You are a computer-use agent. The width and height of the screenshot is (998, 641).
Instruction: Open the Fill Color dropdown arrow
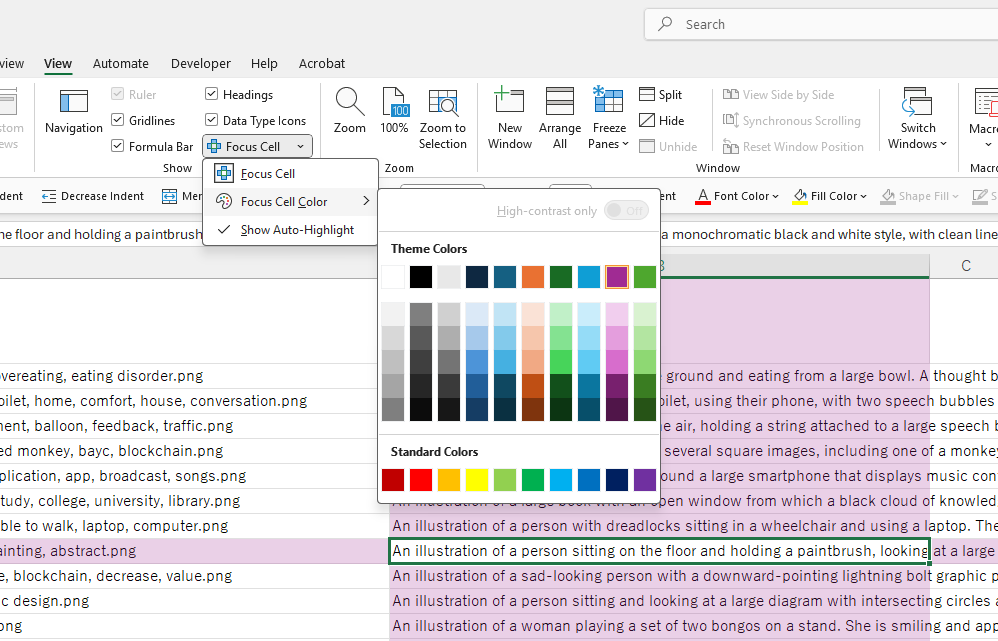(865, 197)
